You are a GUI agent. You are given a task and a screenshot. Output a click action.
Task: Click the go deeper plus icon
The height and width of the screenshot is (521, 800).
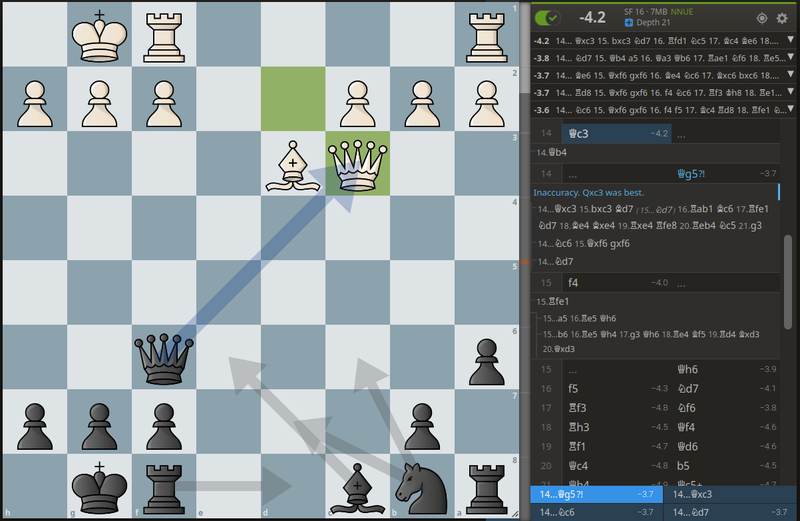[x=629, y=22]
